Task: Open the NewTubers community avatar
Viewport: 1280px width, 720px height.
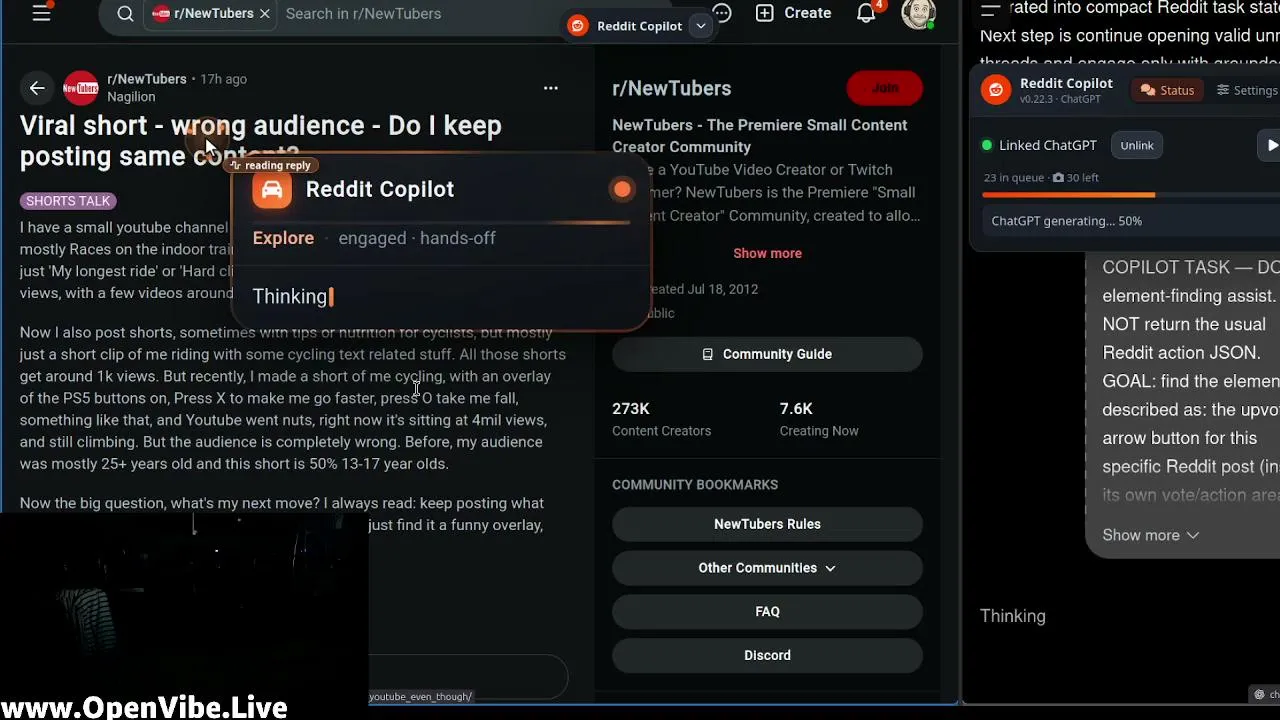Action: 81,88
